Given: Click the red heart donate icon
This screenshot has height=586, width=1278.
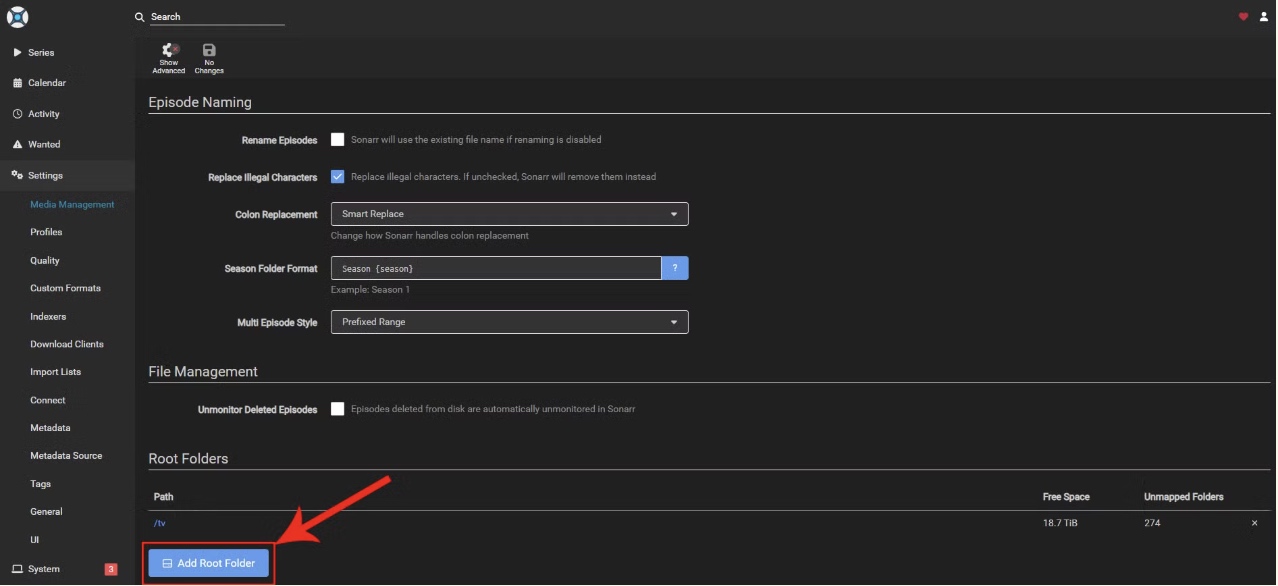Looking at the screenshot, I should point(1244,16).
